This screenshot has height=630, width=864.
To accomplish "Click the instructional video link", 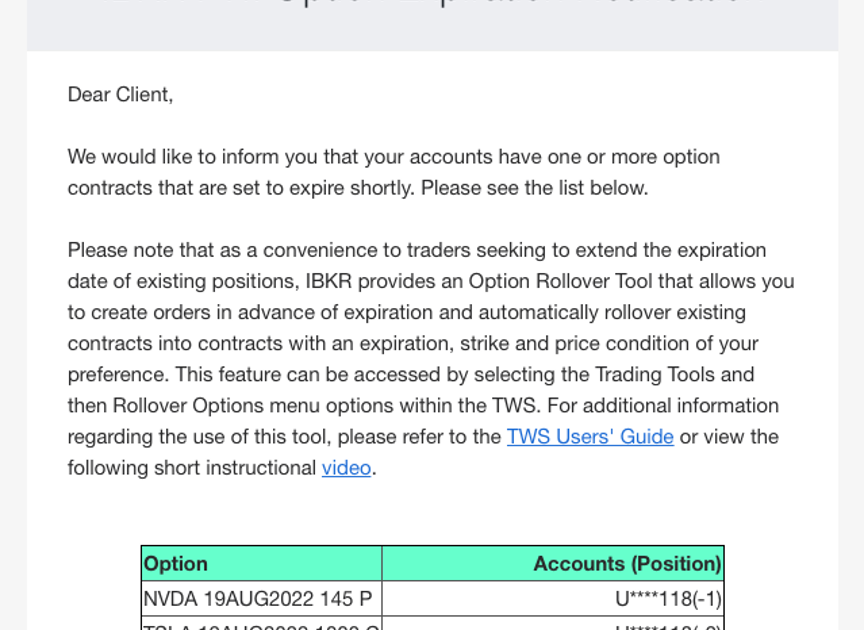I will click(346, 468).
